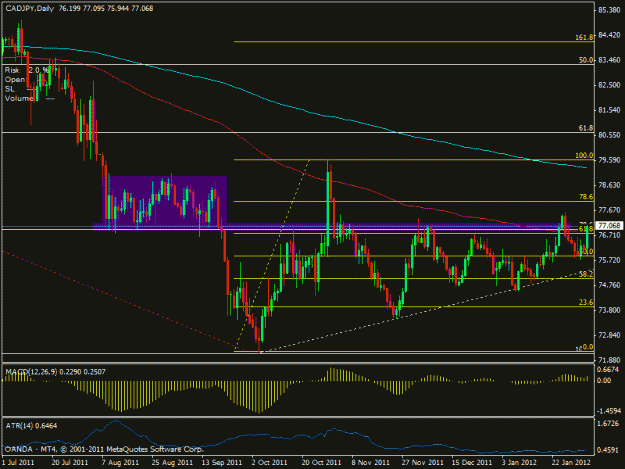
Task: Click the 71.880 price axis label
Action: tap(609, 360)
